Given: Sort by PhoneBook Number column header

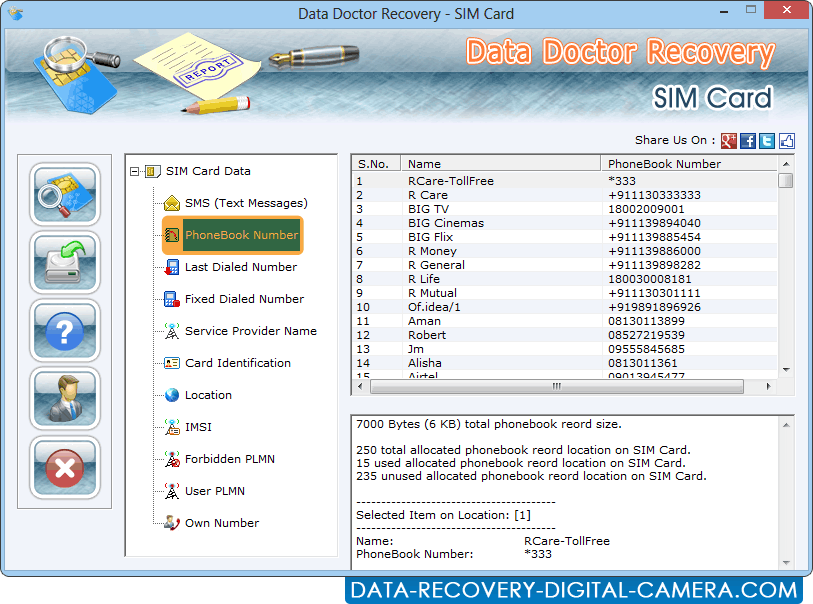Looking at the screenshot, I should [690, 164].
